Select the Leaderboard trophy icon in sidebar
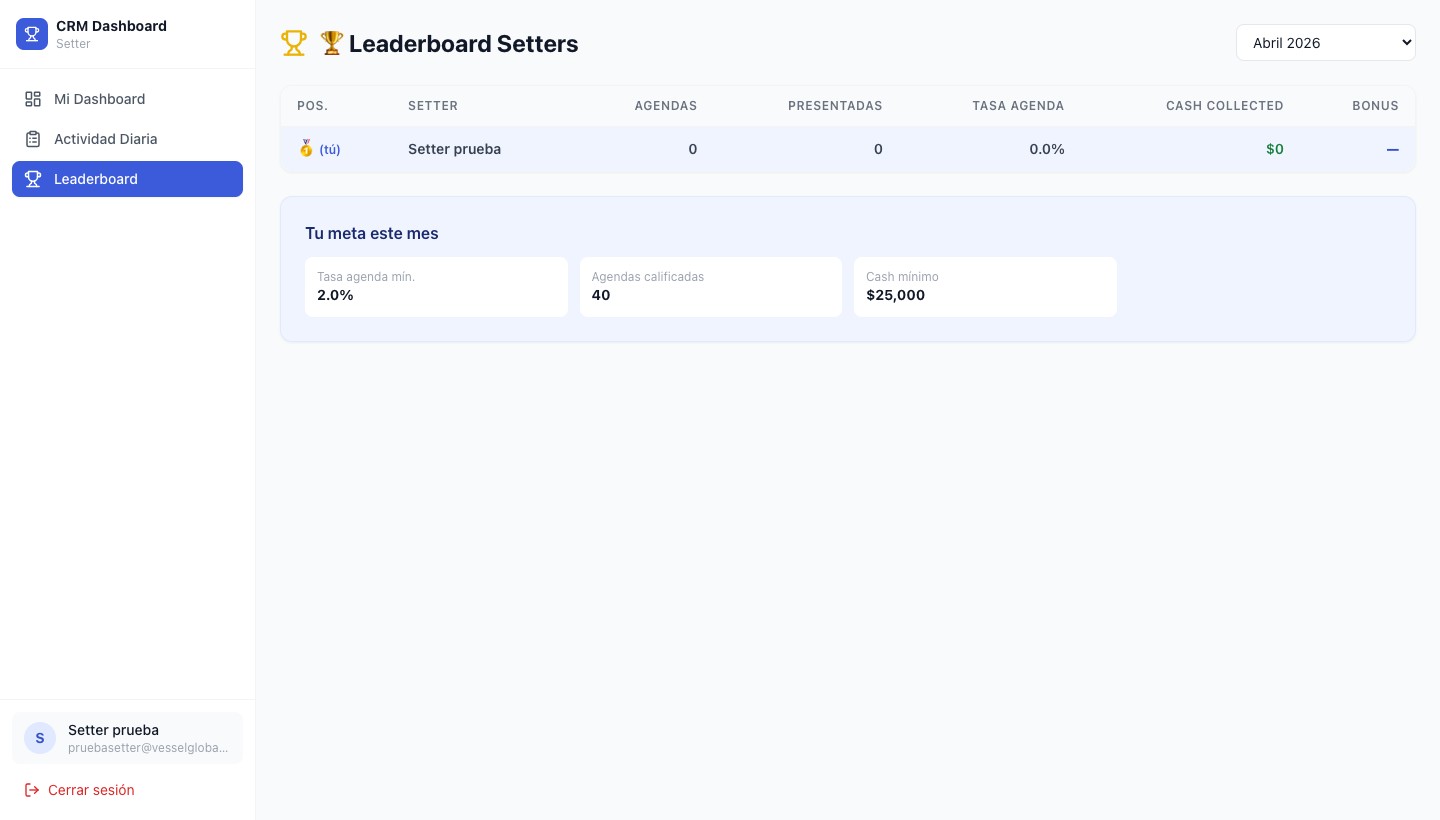 [33, 179]
